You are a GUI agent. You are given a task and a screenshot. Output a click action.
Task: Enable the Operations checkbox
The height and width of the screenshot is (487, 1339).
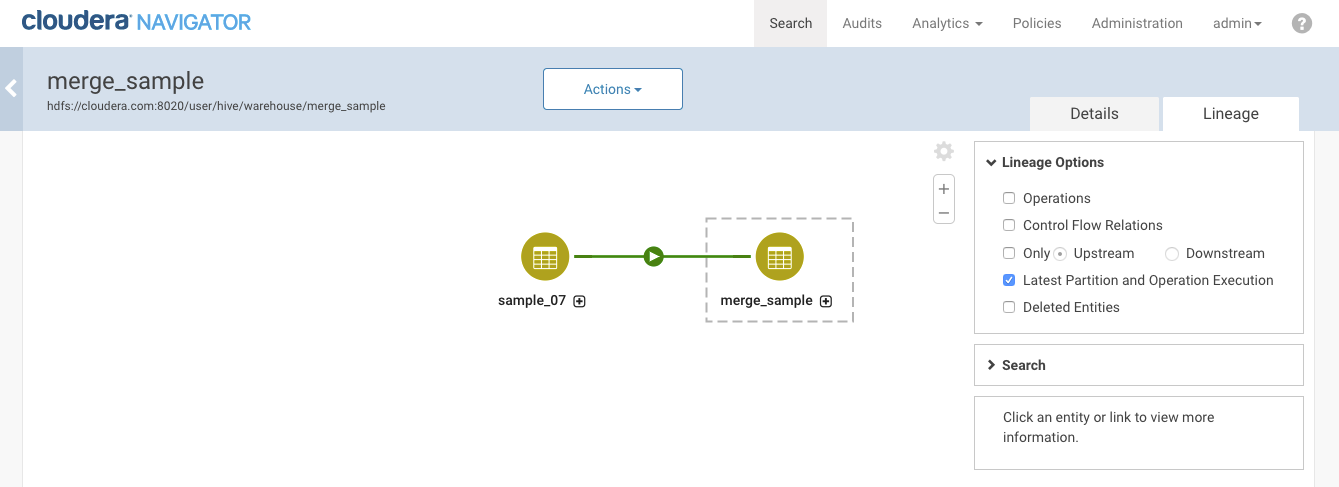[1009, 198]
